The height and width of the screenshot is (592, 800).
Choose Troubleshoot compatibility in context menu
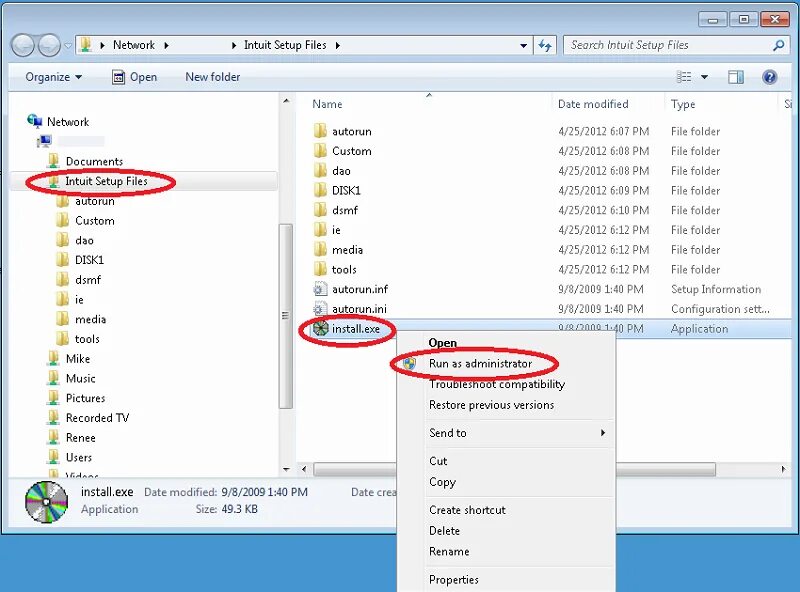coord(497,384)
